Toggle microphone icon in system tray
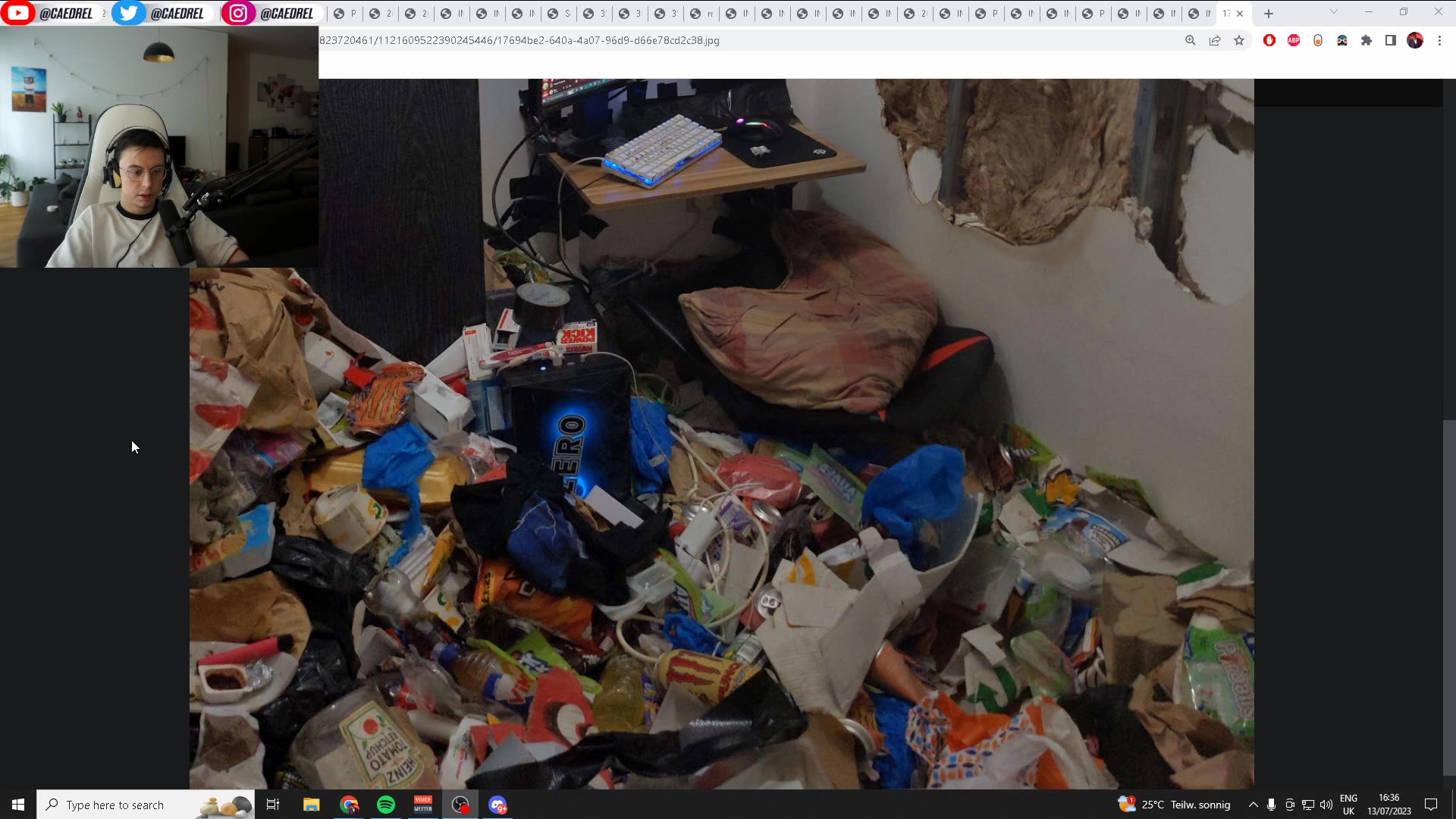Image resolution: width=1456 pixels, height=819 pixels. (x=1271, y=805)
